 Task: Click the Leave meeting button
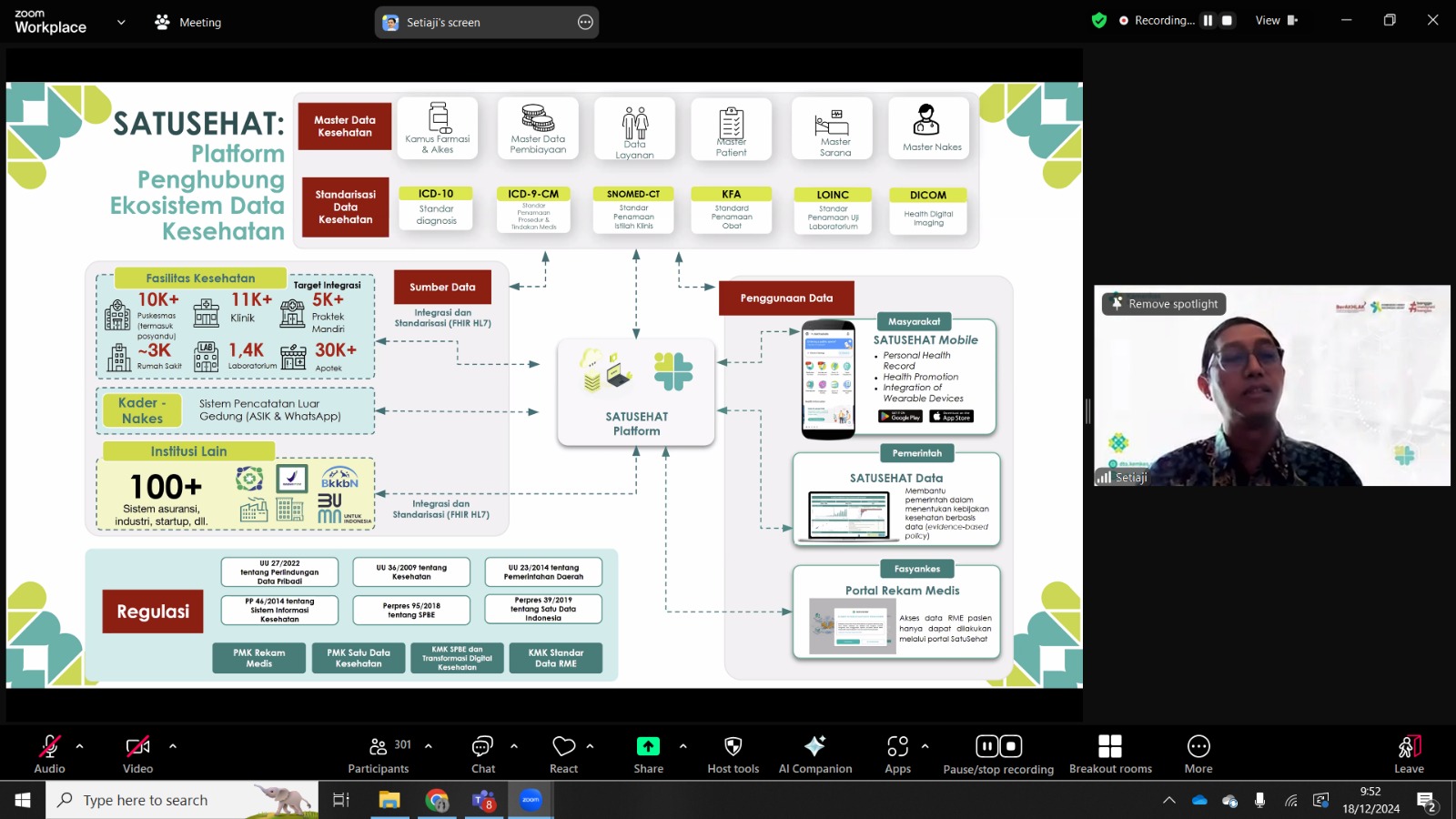(x=1409, y=747)
